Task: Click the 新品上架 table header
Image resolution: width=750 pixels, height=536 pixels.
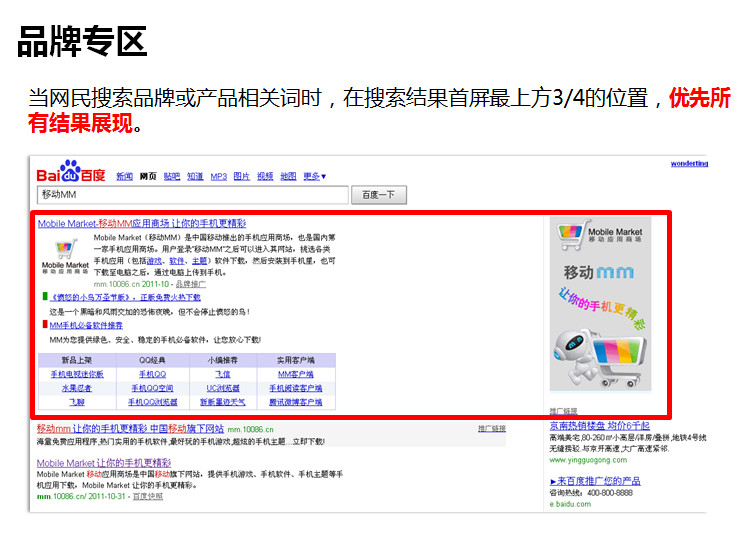Action: 77,360
